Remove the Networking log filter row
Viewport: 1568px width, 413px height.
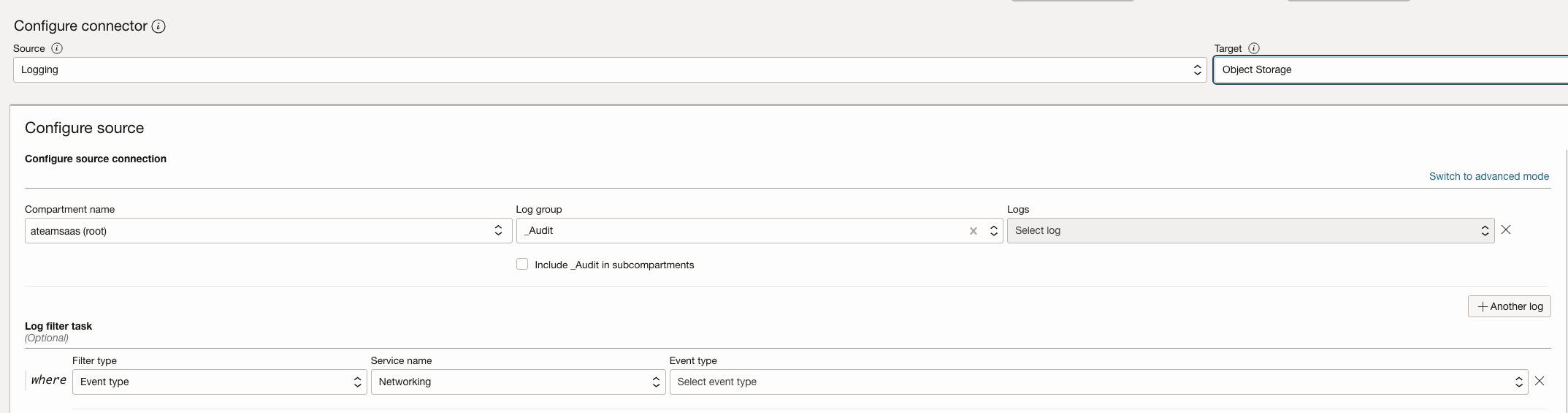point(1540,381)
